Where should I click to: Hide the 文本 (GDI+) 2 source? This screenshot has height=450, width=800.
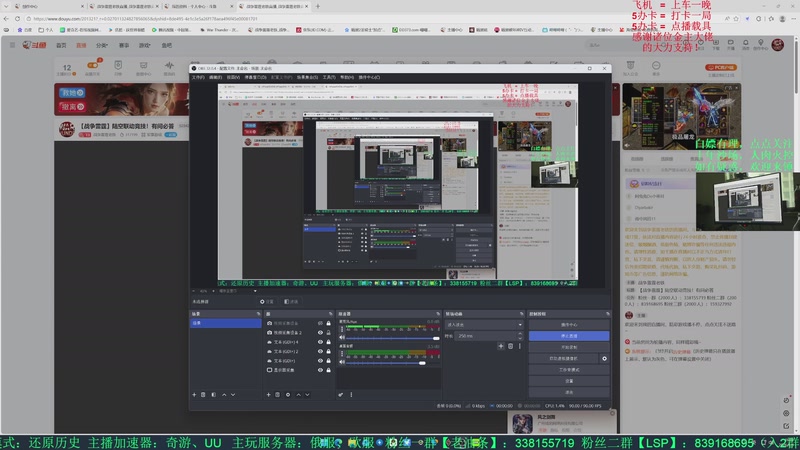pyautogui.click(x=320, y=352)
